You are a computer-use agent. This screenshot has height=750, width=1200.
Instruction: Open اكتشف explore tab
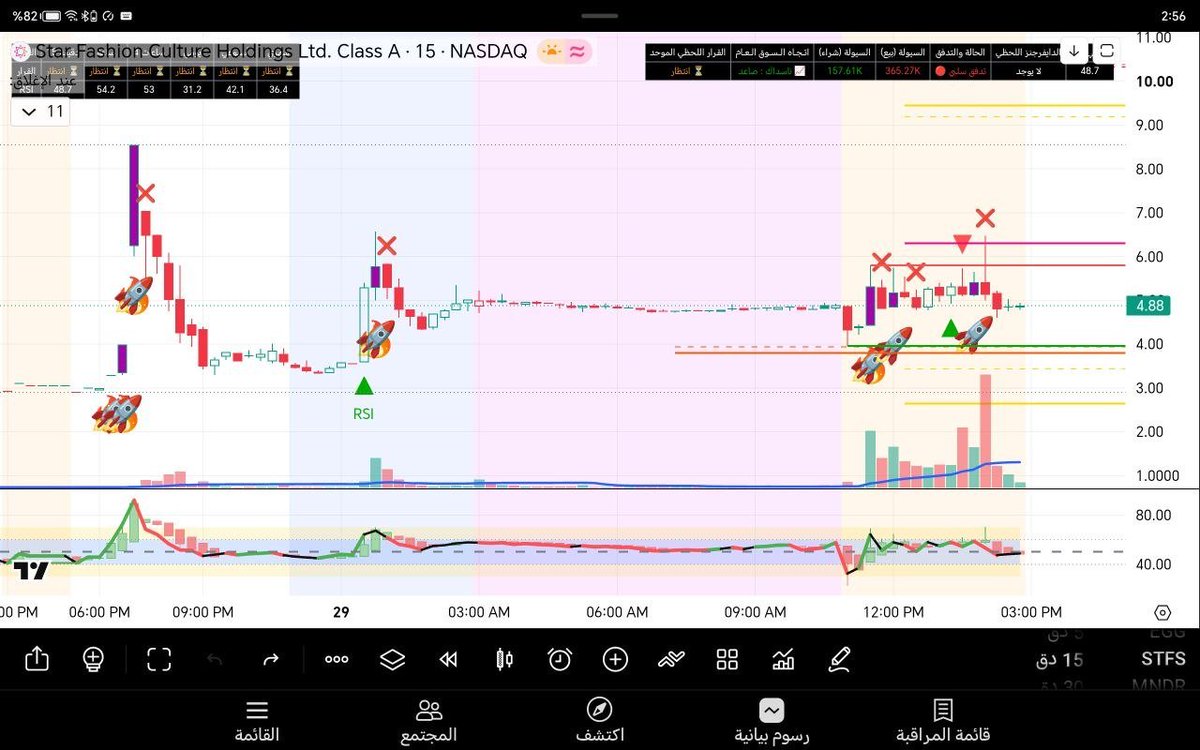[600, 720]
